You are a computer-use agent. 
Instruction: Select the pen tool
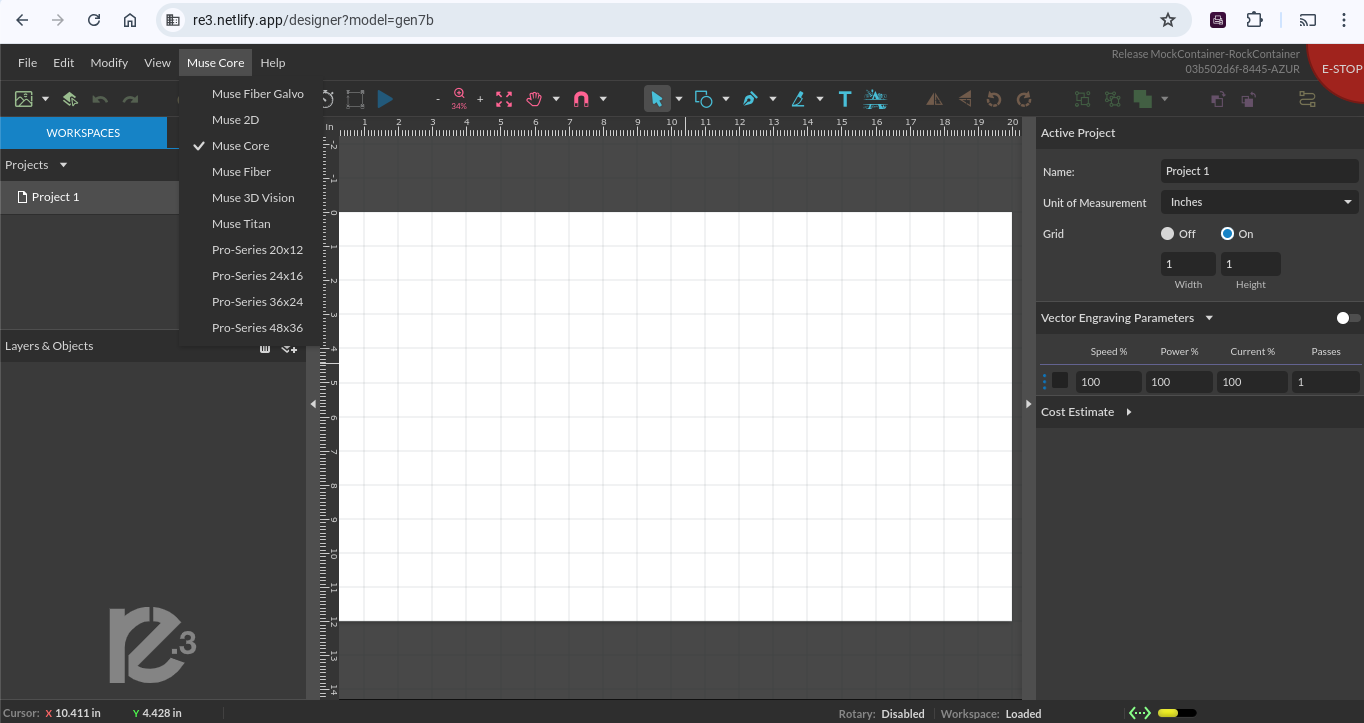750,99
